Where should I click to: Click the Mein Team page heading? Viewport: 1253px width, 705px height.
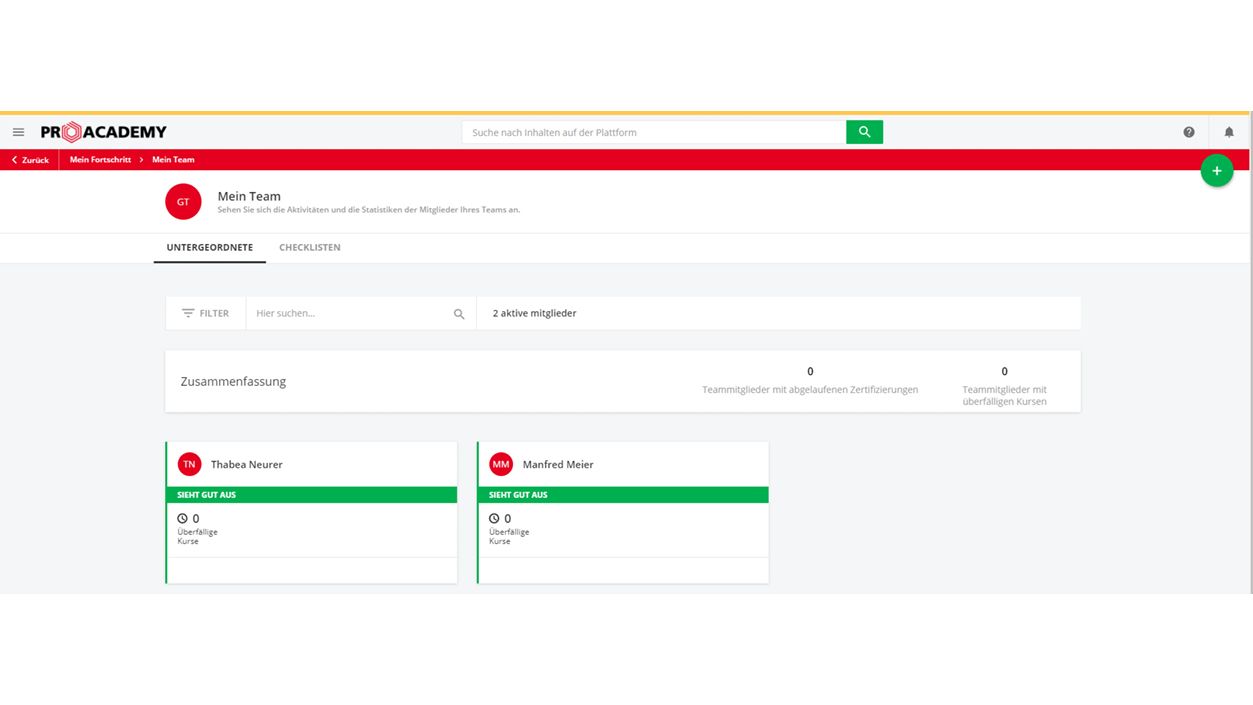click(249, 196)
